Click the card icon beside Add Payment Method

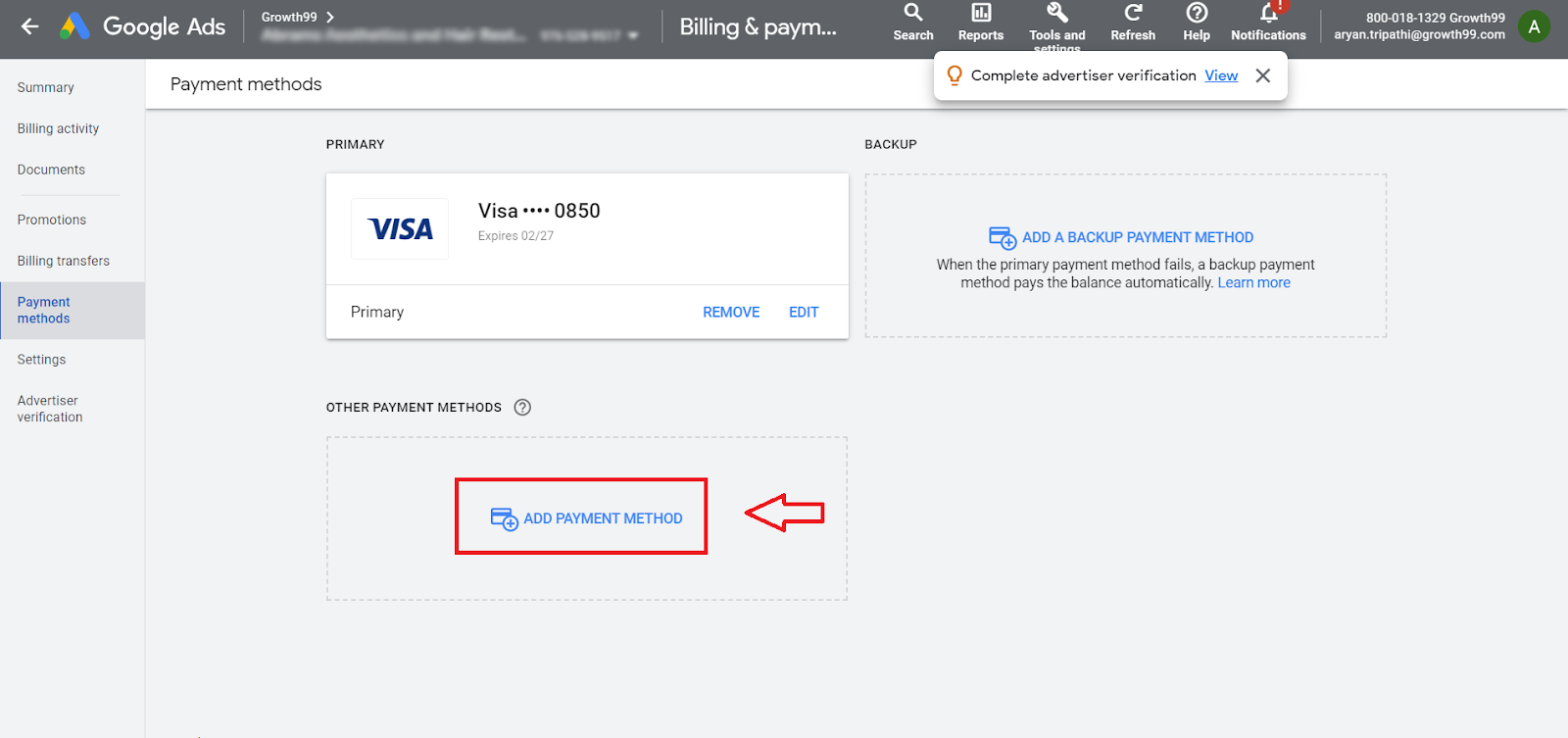(x=504, y=518)
